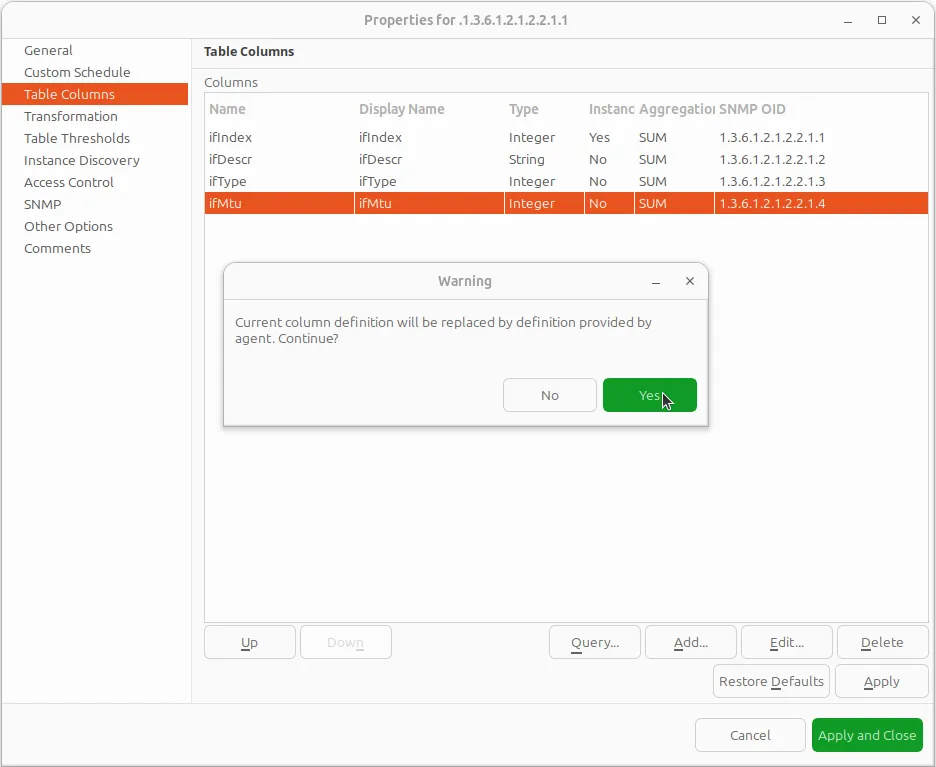The image size is (936, 767).
Task: Add a new table column
Action: pos(690,642)
